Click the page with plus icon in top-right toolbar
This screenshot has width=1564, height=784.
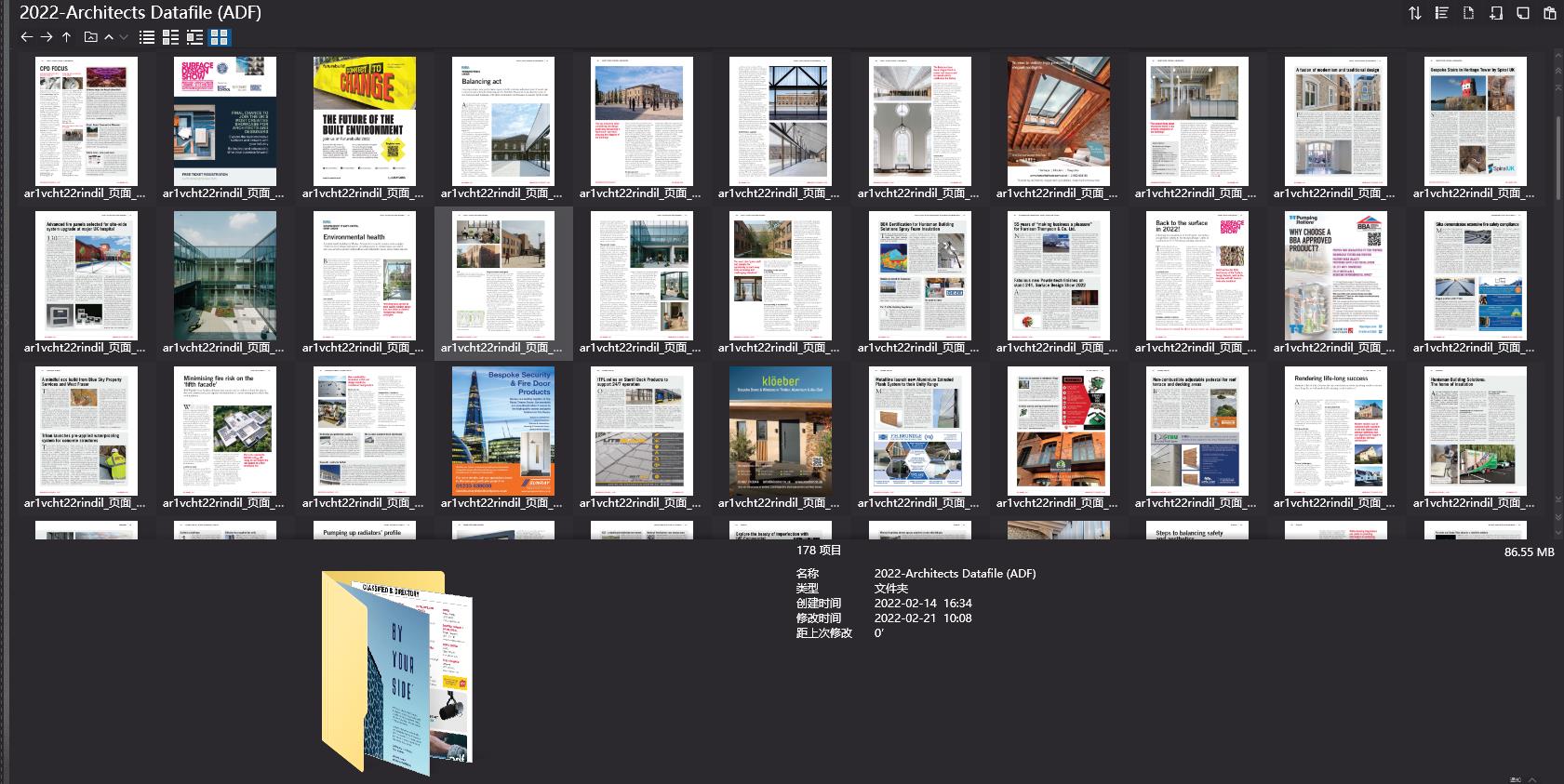coord(1496,13)
